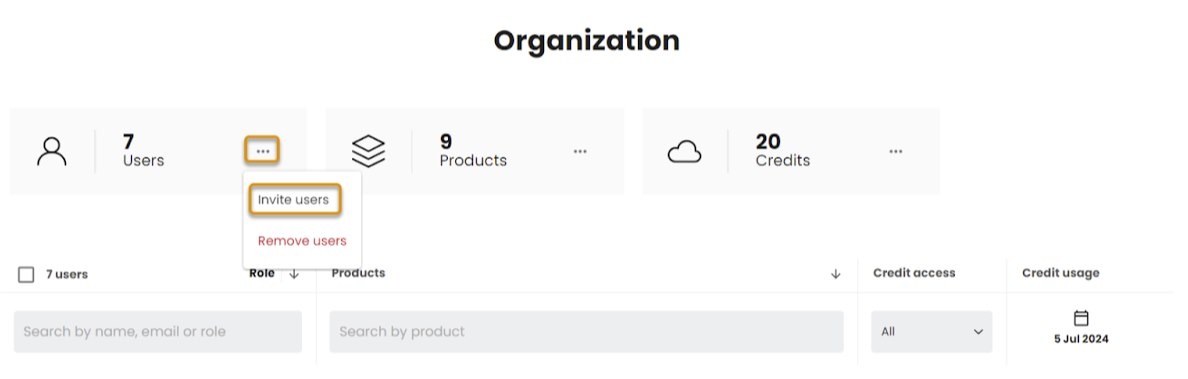Open the Products card three-dot menu
The height and width of the screenshot is (379, 1188).
click(580, 151)
